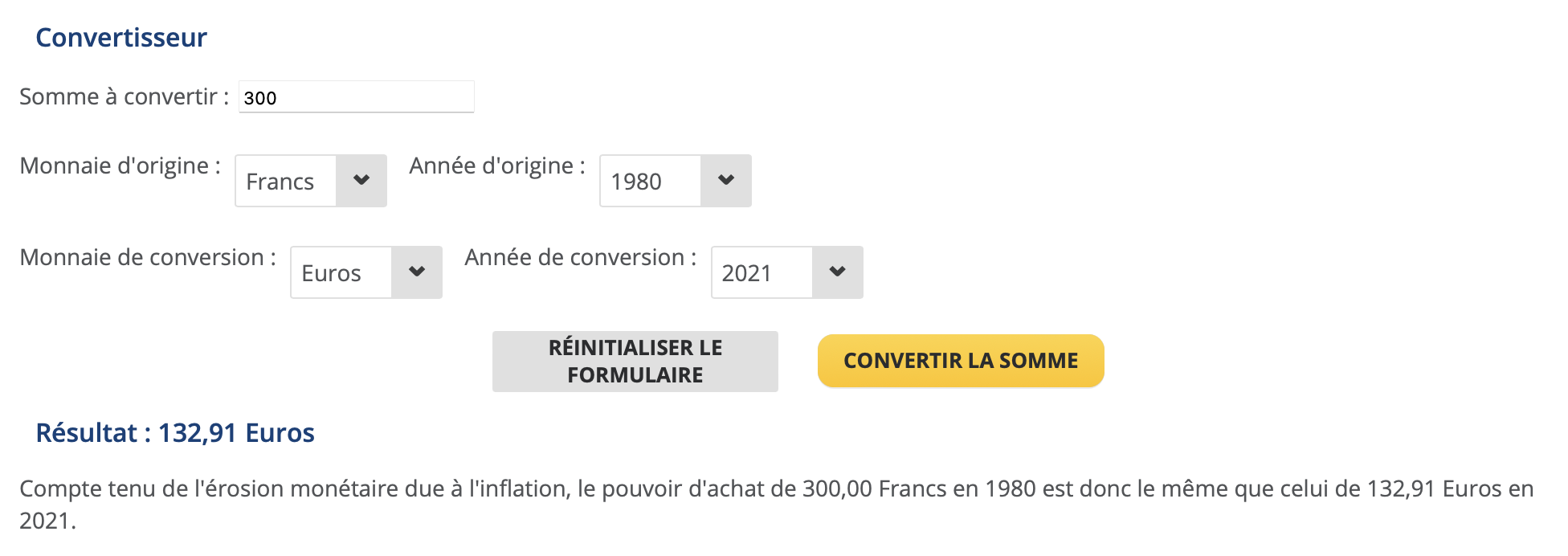Viewport: 1568px width, 556px height.
Task: Click the Convertisseur heading
Action: point(121,38)
